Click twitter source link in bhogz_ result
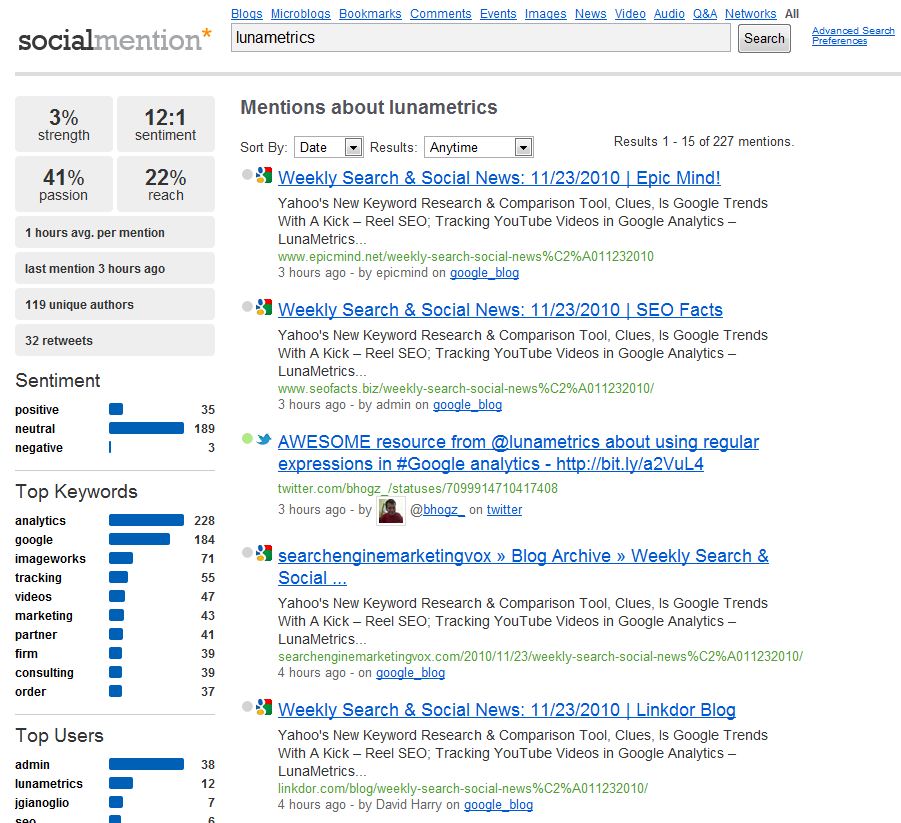This screenshot has width=901, height=823. [x=505, y=510]
